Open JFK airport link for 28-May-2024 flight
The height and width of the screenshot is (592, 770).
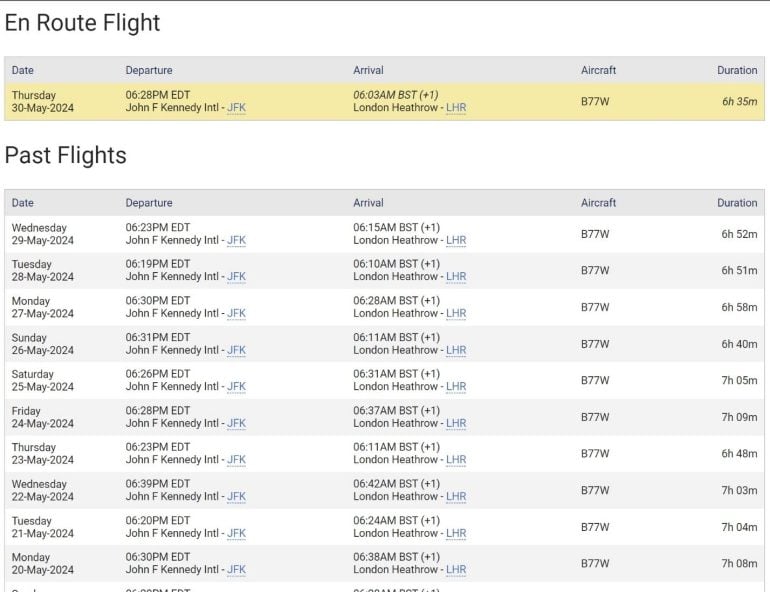point(236,277)
